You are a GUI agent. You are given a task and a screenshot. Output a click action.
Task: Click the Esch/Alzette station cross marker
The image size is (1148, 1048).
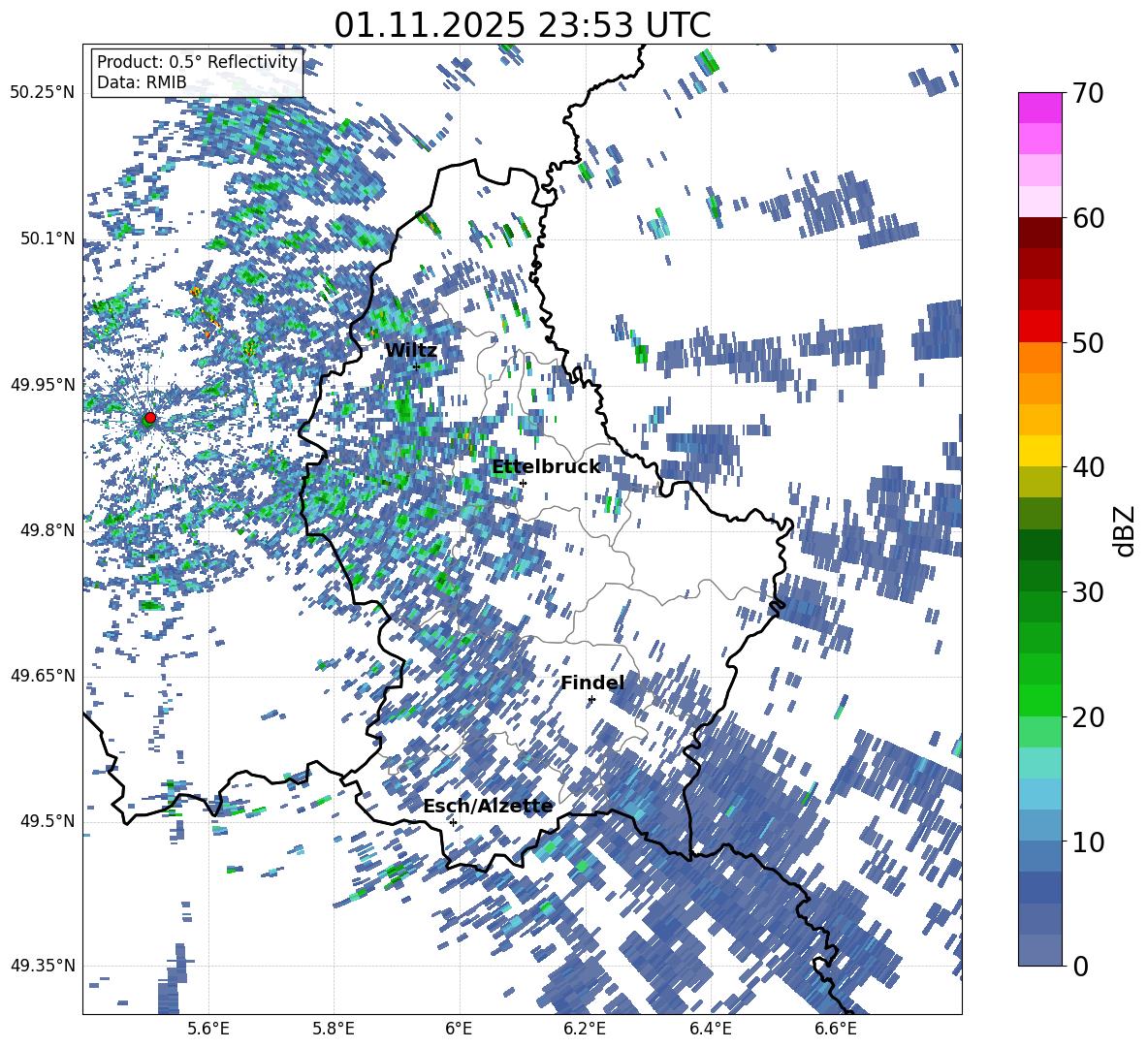point(453,822)
